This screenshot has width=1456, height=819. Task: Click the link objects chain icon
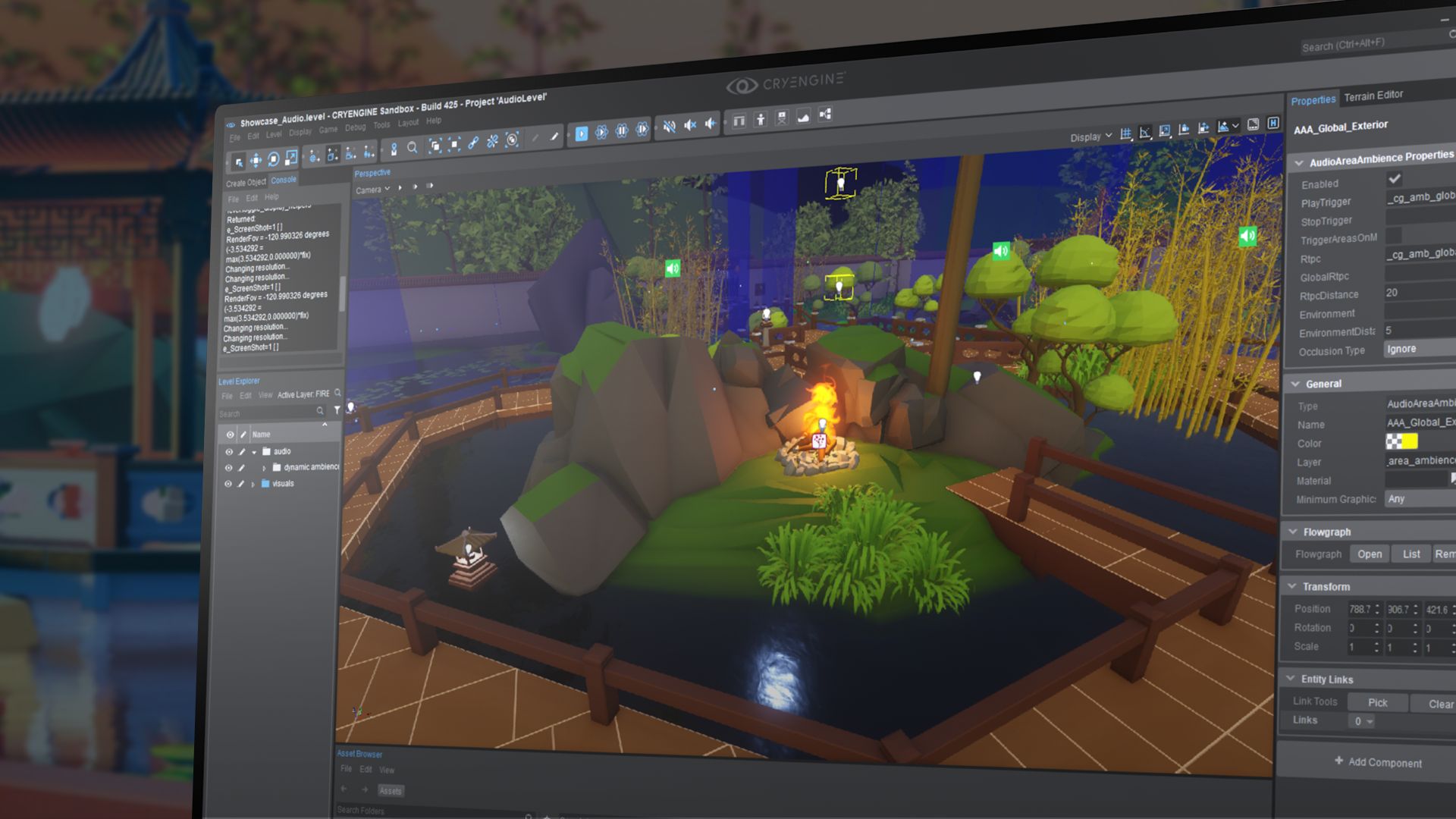click(x=473, y=143)
